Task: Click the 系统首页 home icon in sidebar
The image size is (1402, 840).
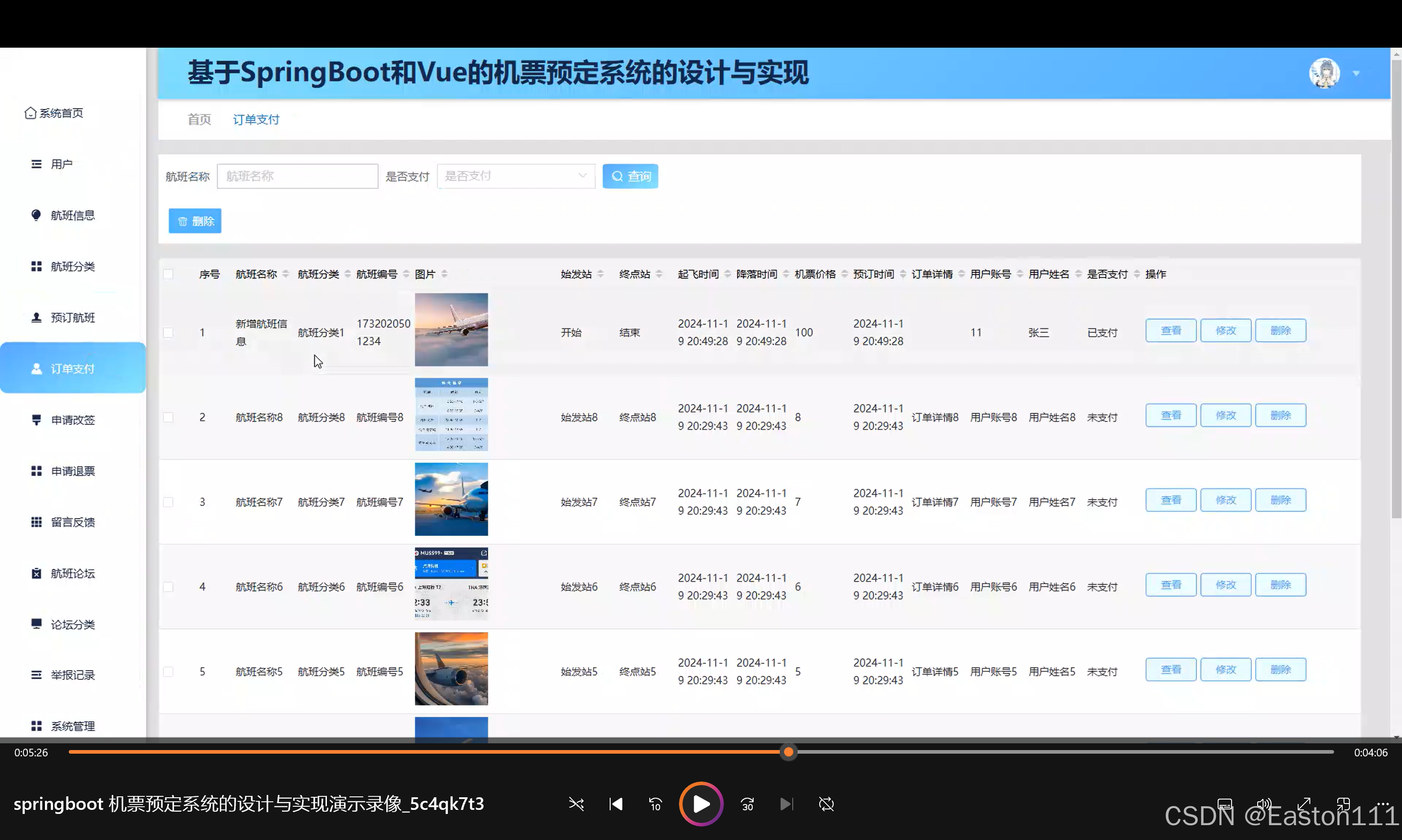Action: click(x=31, y=113)
